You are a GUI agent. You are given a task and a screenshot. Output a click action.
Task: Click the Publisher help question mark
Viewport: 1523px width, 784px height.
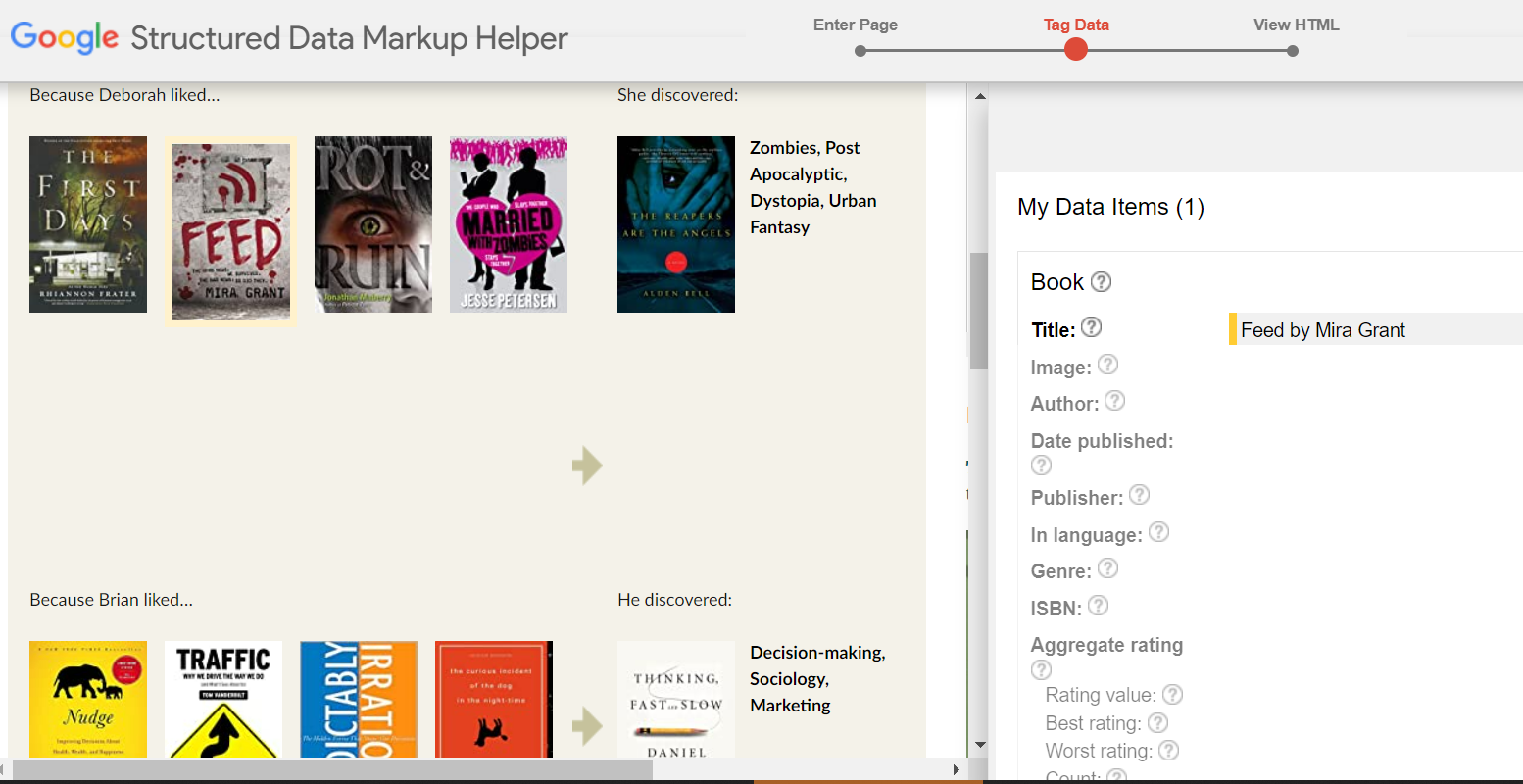1139,495
